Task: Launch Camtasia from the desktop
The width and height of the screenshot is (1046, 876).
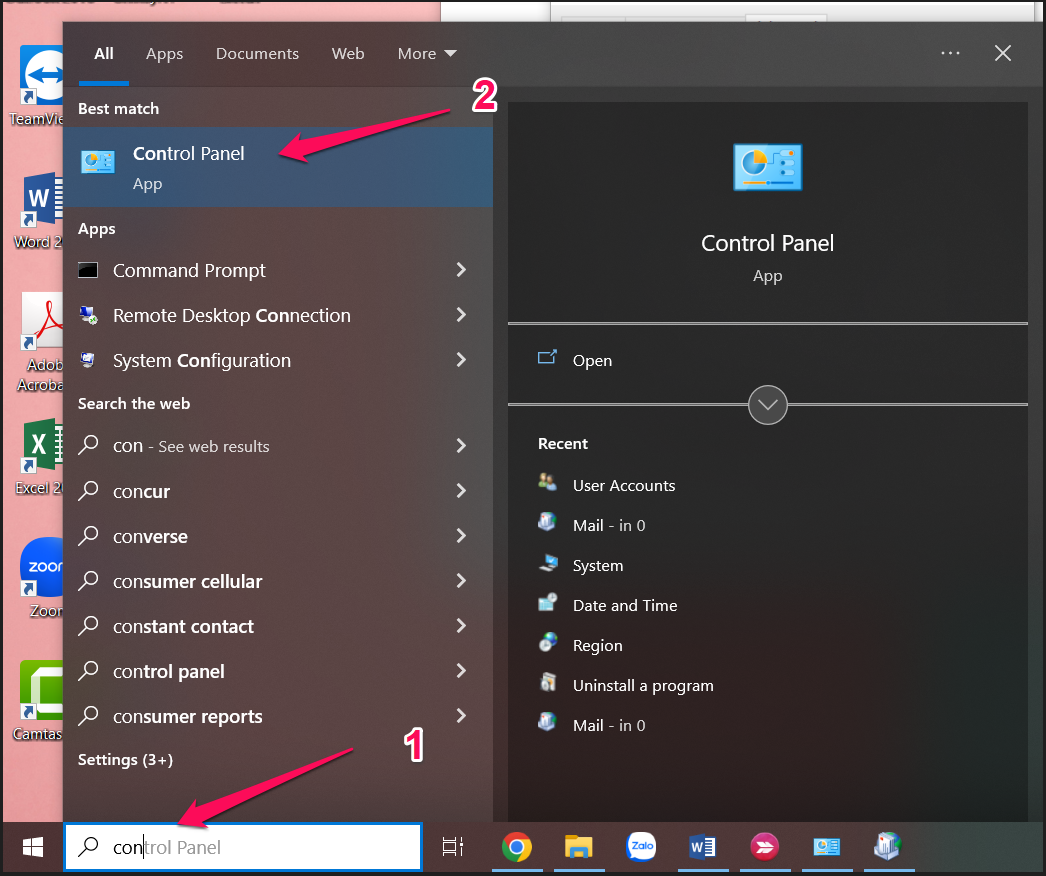Action: [x=40, y=690]
